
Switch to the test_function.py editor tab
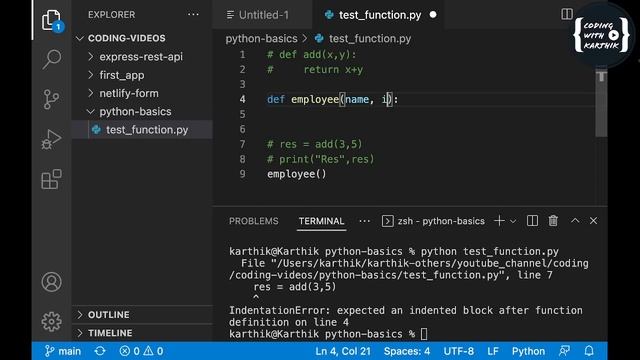tap(379, 15)
